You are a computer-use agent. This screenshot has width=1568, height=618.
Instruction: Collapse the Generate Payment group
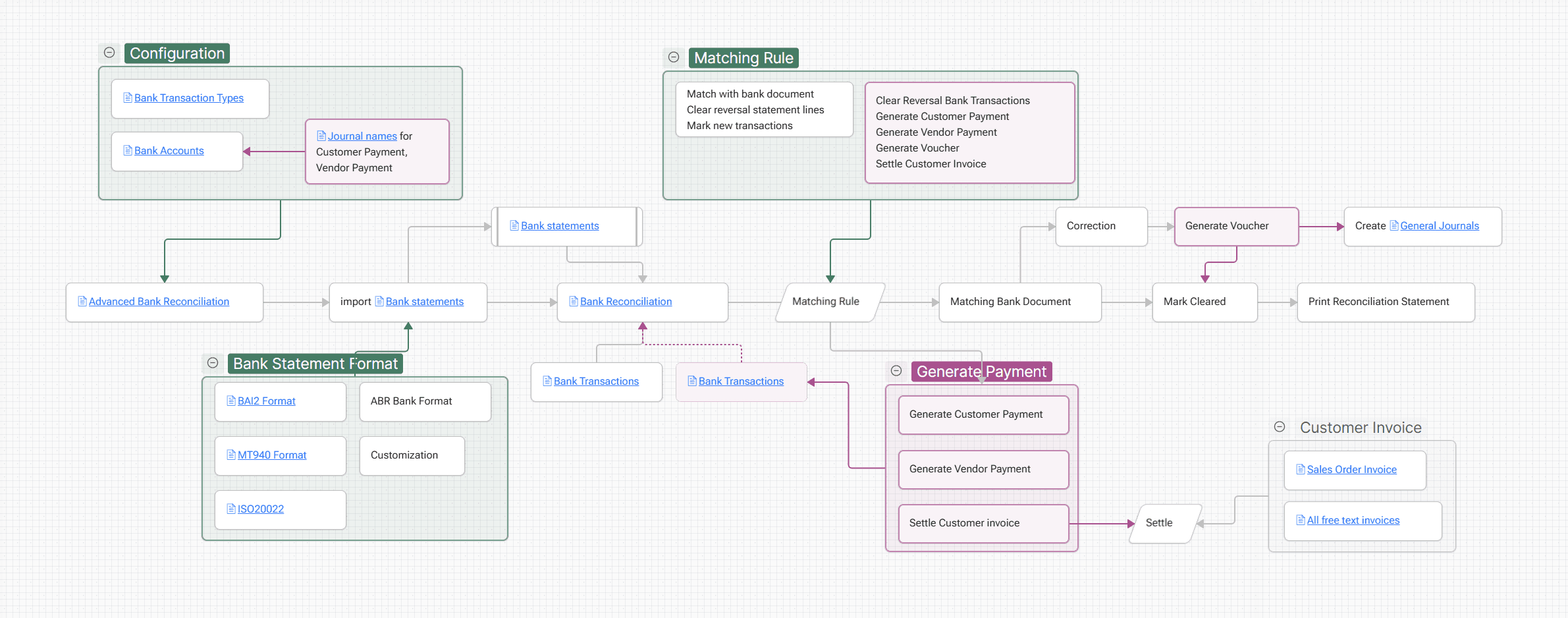(x=896, y=371)
